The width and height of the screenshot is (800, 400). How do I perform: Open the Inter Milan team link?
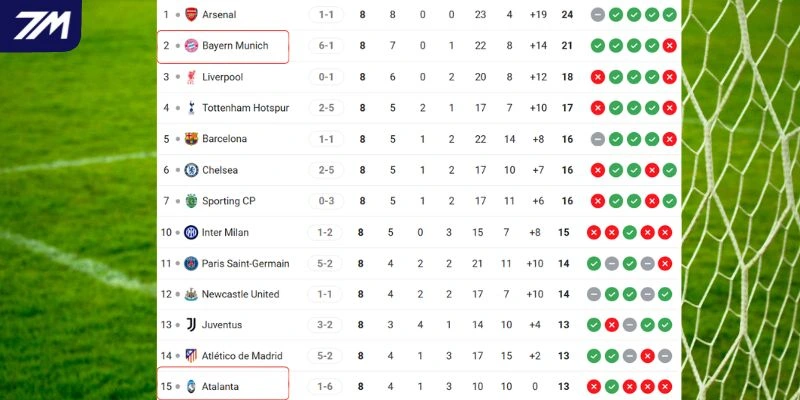click(225, 232)
